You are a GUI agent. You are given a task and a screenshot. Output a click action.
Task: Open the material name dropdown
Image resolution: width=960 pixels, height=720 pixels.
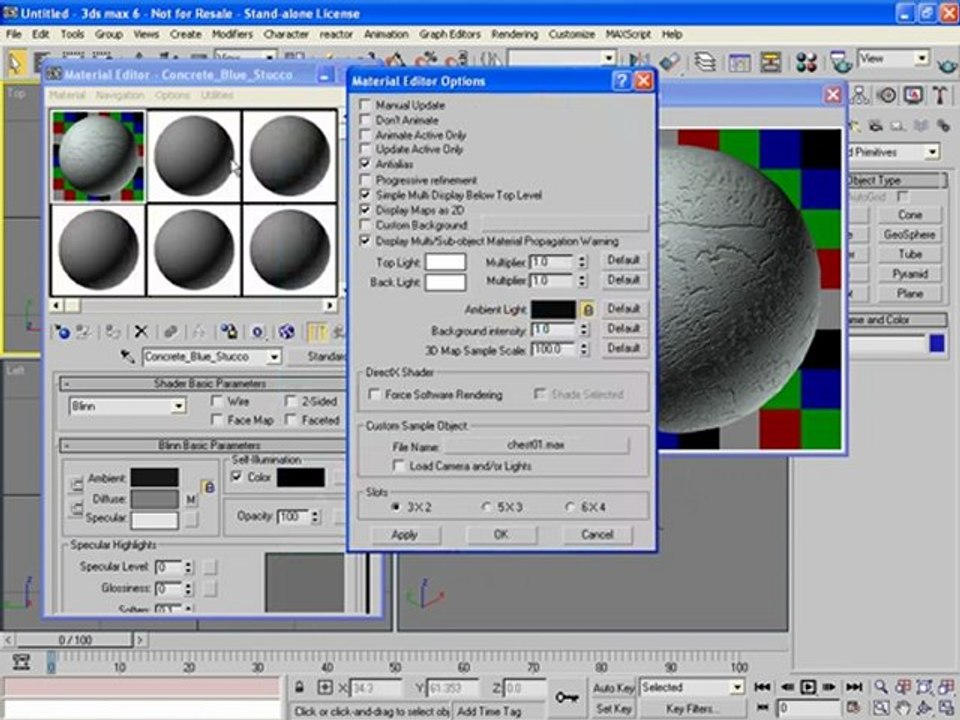click(274, 357)
